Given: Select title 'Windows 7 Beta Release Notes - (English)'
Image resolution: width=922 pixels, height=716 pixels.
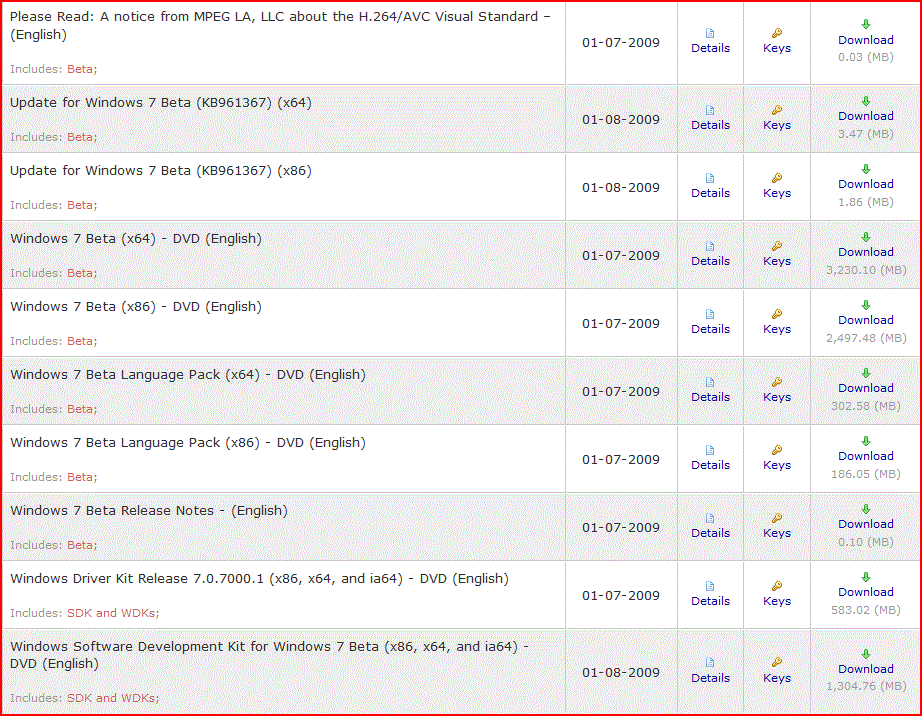Looking at the screenshot, I should click(x=149, y=511).
